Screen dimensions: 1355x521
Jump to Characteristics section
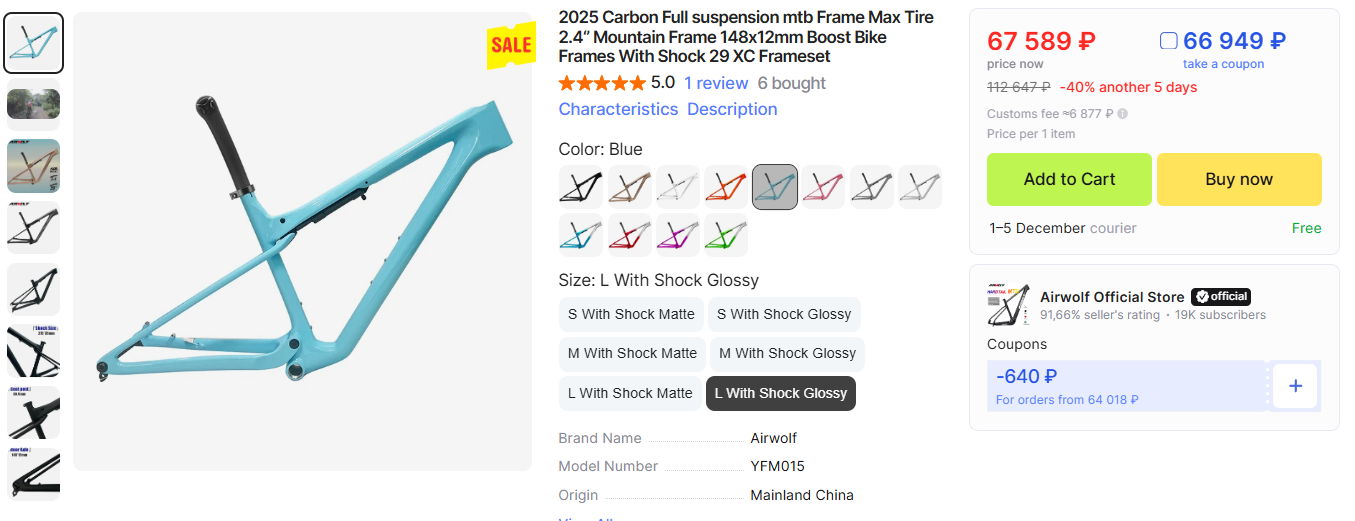[618, 109]
